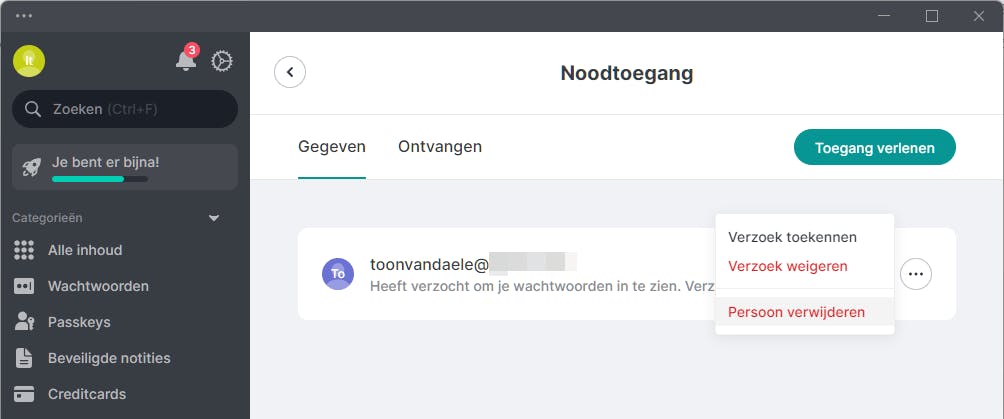1004x419 pixels.
Task: Open the notifications bell
Action: (x=186, y=61)
